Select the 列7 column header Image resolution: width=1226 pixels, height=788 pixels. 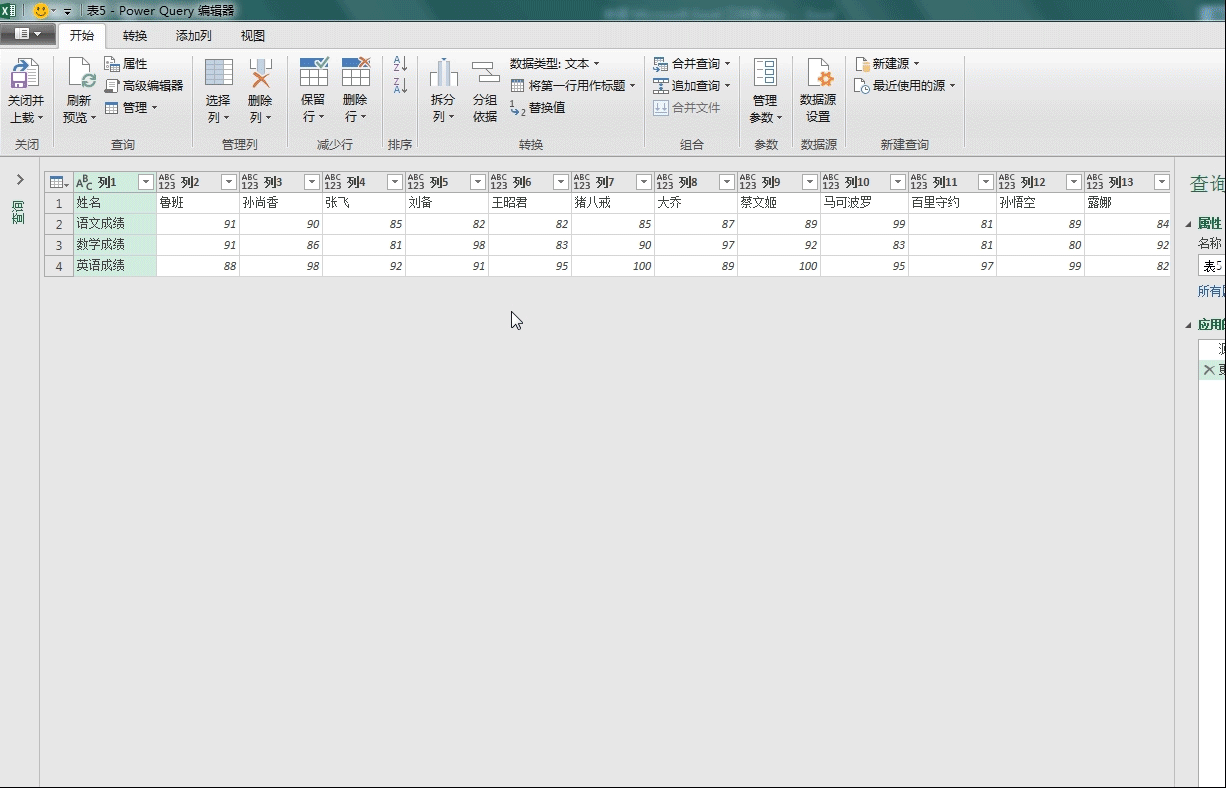612,182
